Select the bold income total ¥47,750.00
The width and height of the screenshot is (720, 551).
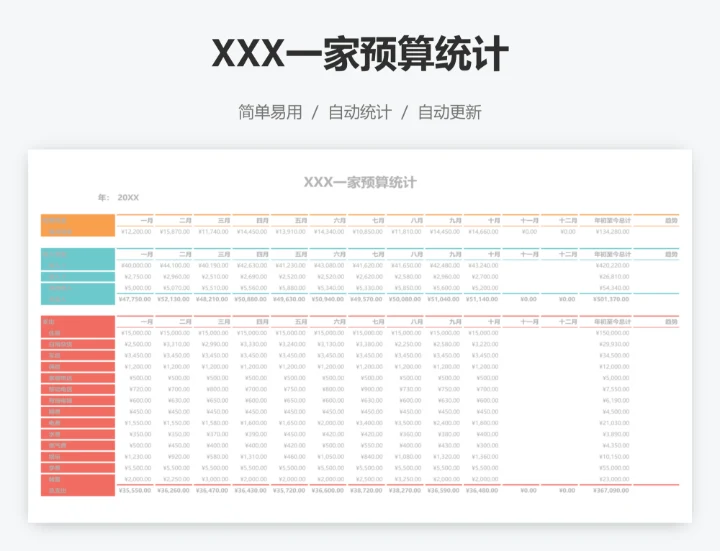pyautogui.click(x=135, y=299)
